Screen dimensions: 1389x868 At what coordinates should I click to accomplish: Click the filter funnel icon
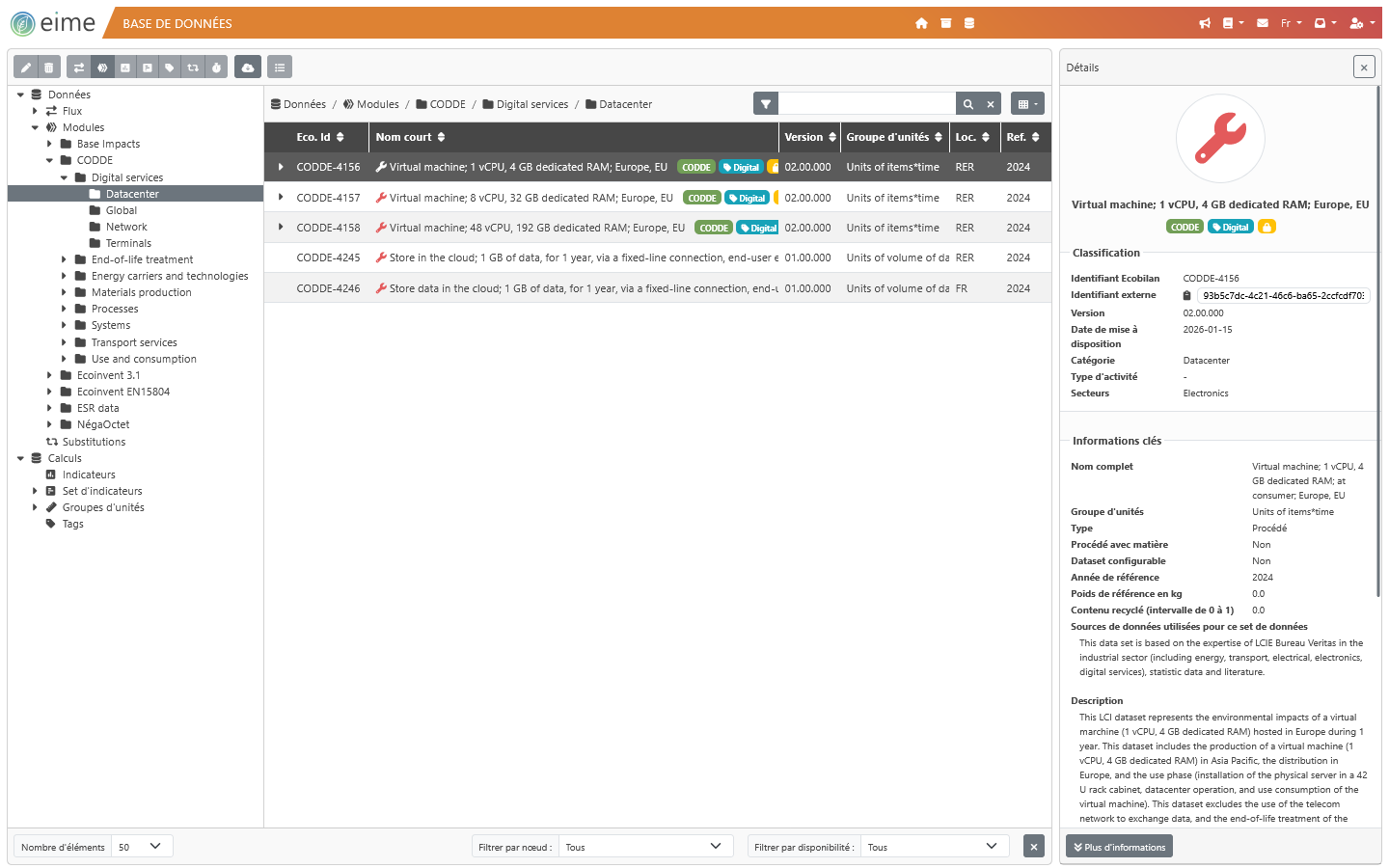tap(766, 104)
